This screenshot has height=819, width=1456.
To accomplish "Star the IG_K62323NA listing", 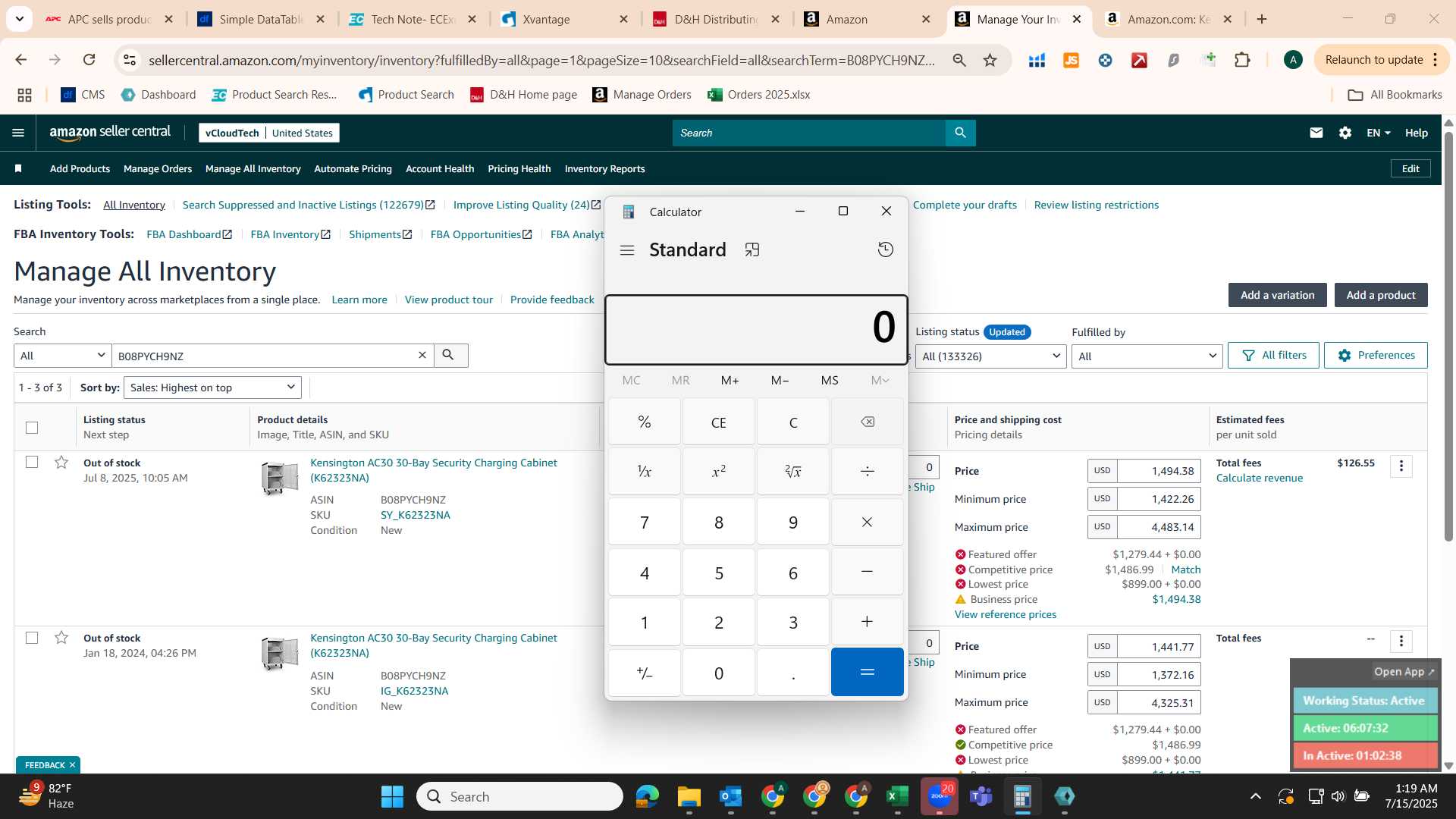I will [x=61, y=638].
